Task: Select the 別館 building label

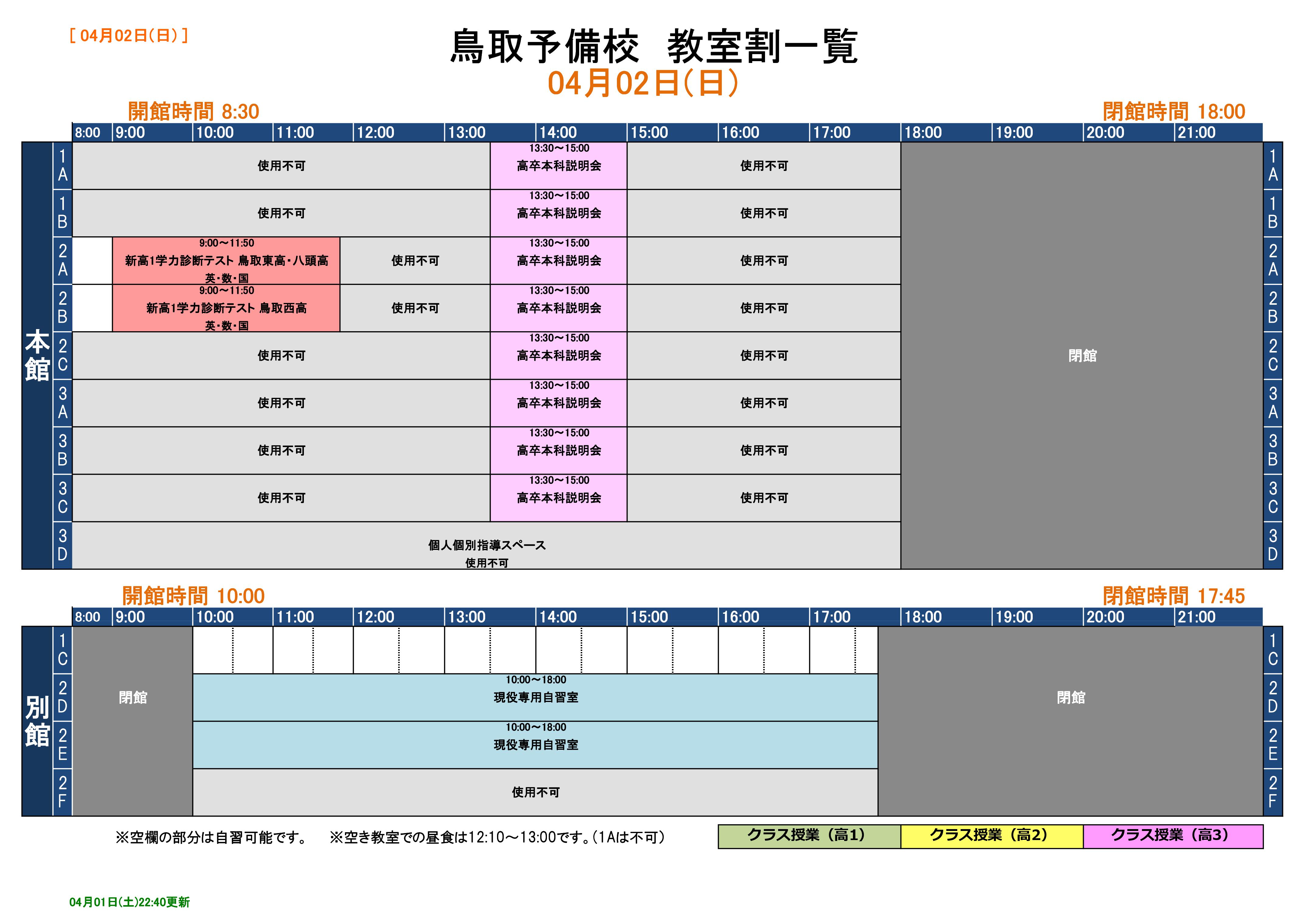Action: pos(37,721)
